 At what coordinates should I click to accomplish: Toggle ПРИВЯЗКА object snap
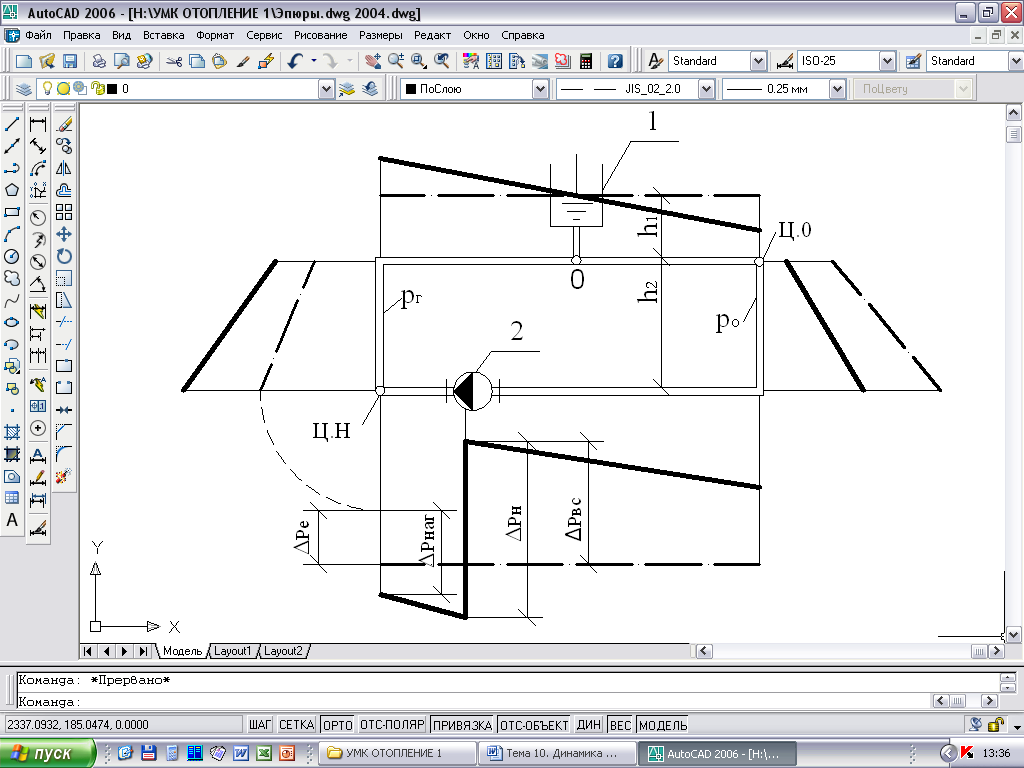(x=462, y=725)
